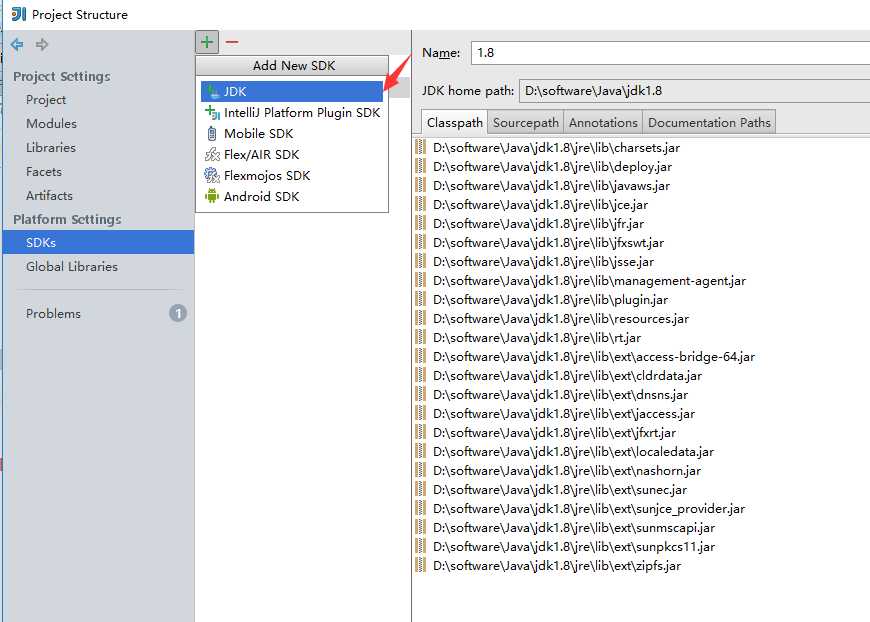The height and width of the screenshot is (622, 870).
Task: Choose JDK from Add New SDK menu
Action: pyautogui.click(x=292, y=92)
